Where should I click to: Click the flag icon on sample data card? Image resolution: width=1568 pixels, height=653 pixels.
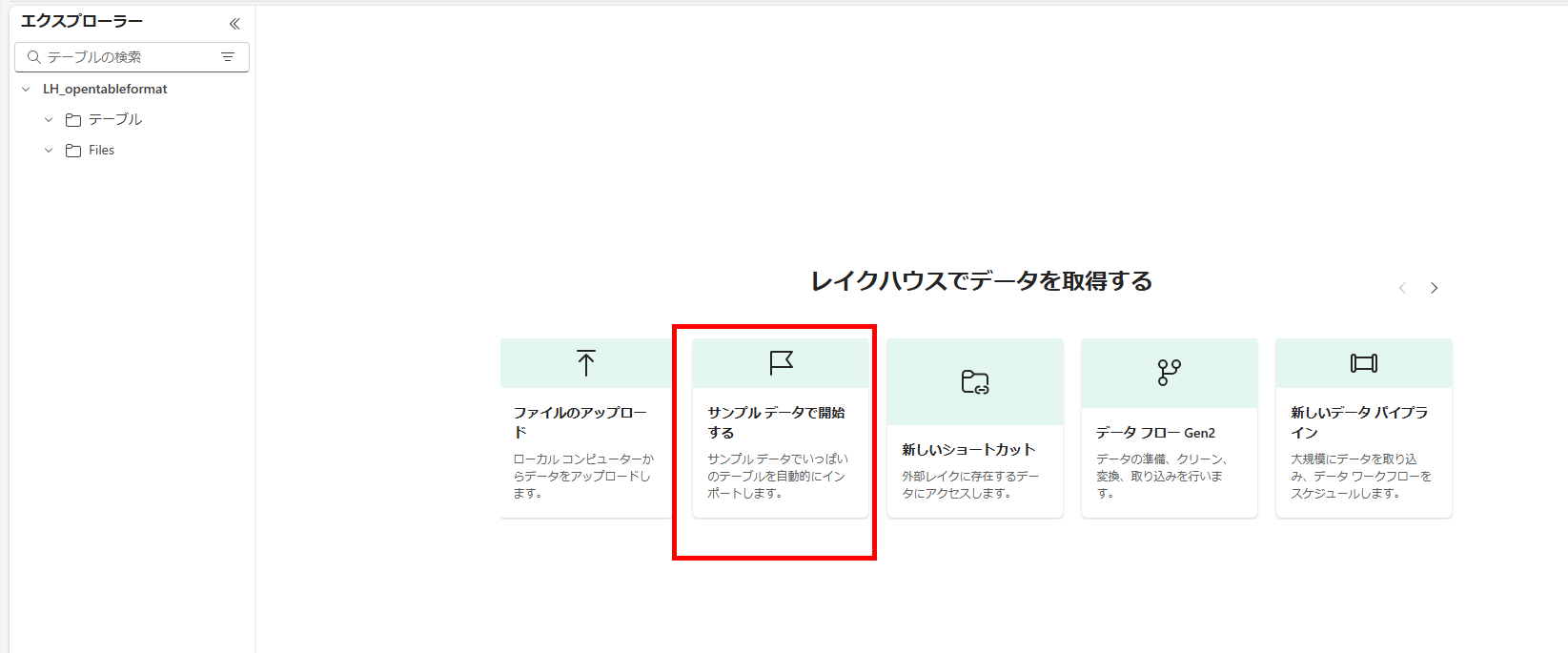(781, 363)
